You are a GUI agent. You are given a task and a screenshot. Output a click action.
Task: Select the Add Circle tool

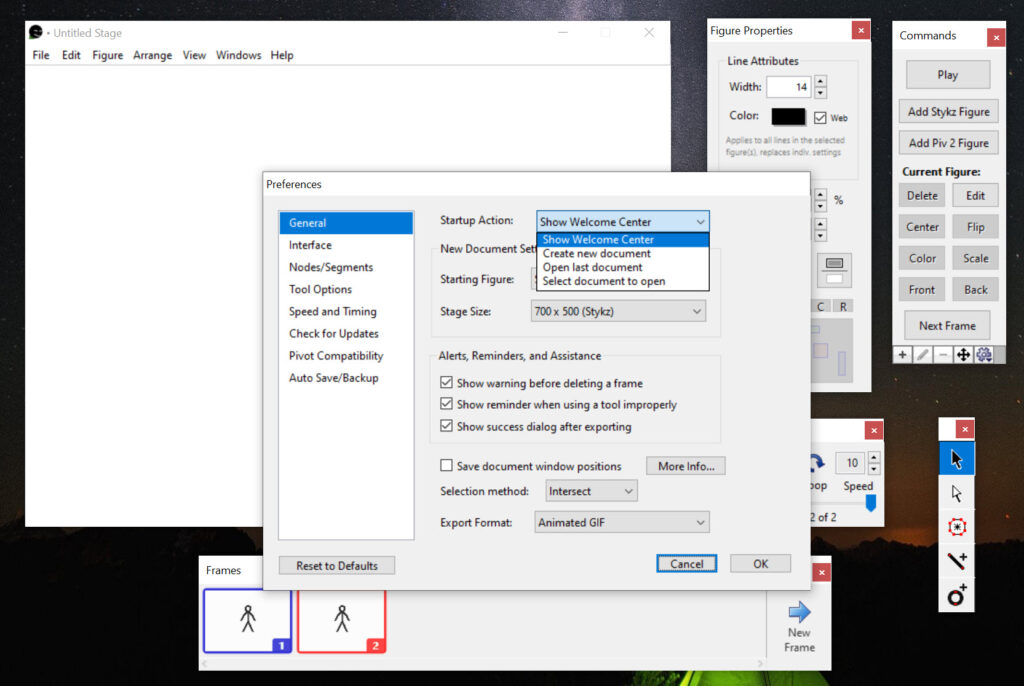tap(956, 595)
